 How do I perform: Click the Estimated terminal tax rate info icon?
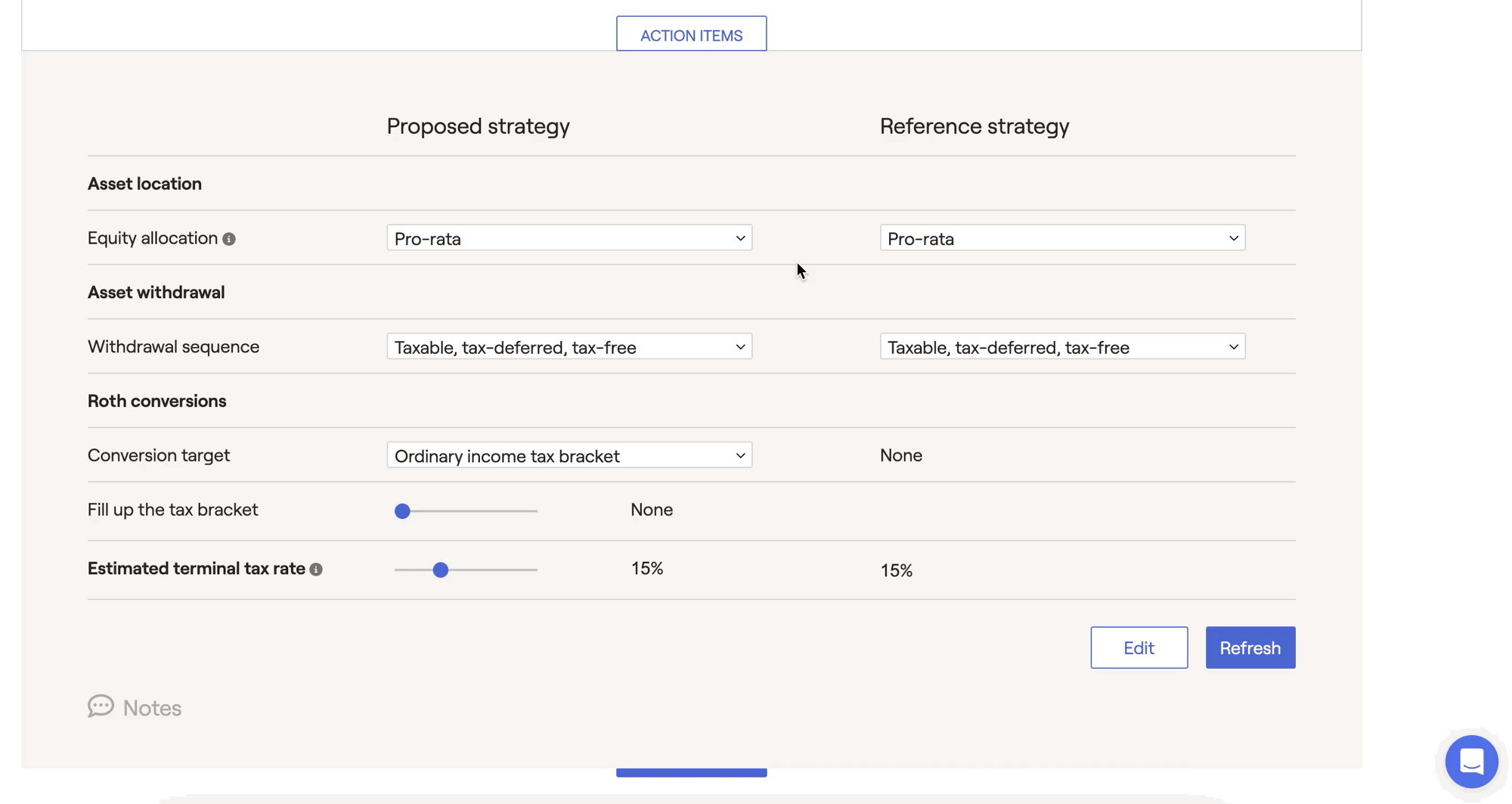316,570
